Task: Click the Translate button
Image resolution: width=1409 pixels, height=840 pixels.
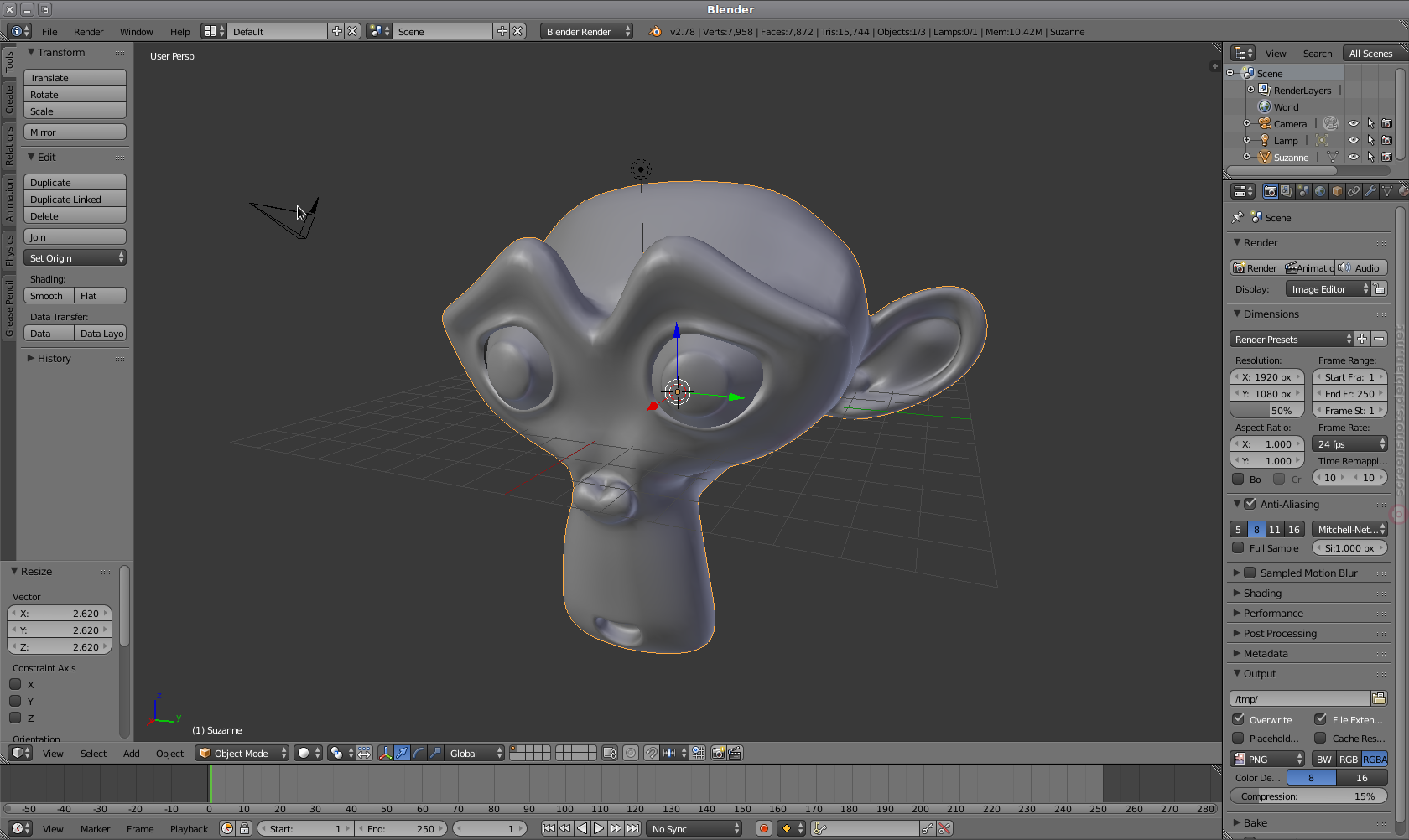Action: point(75,77)
